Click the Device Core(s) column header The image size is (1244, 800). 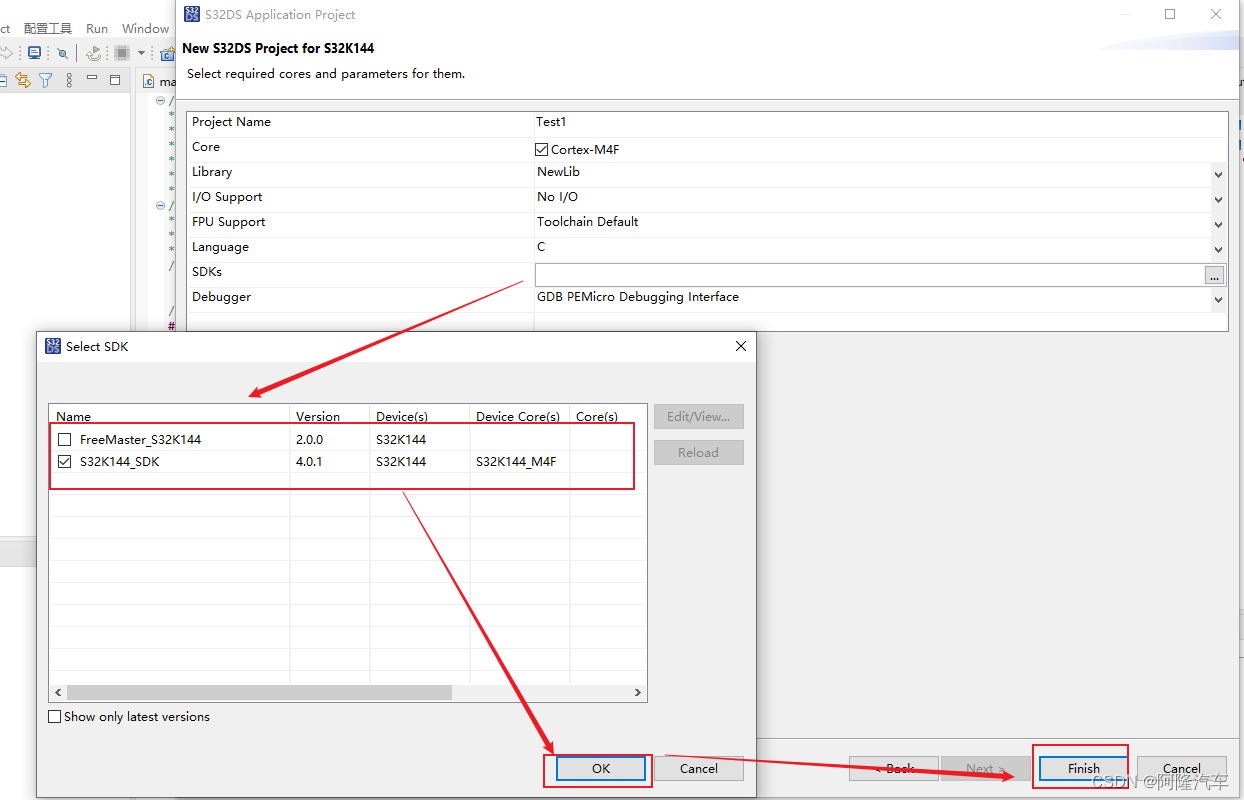520,416
